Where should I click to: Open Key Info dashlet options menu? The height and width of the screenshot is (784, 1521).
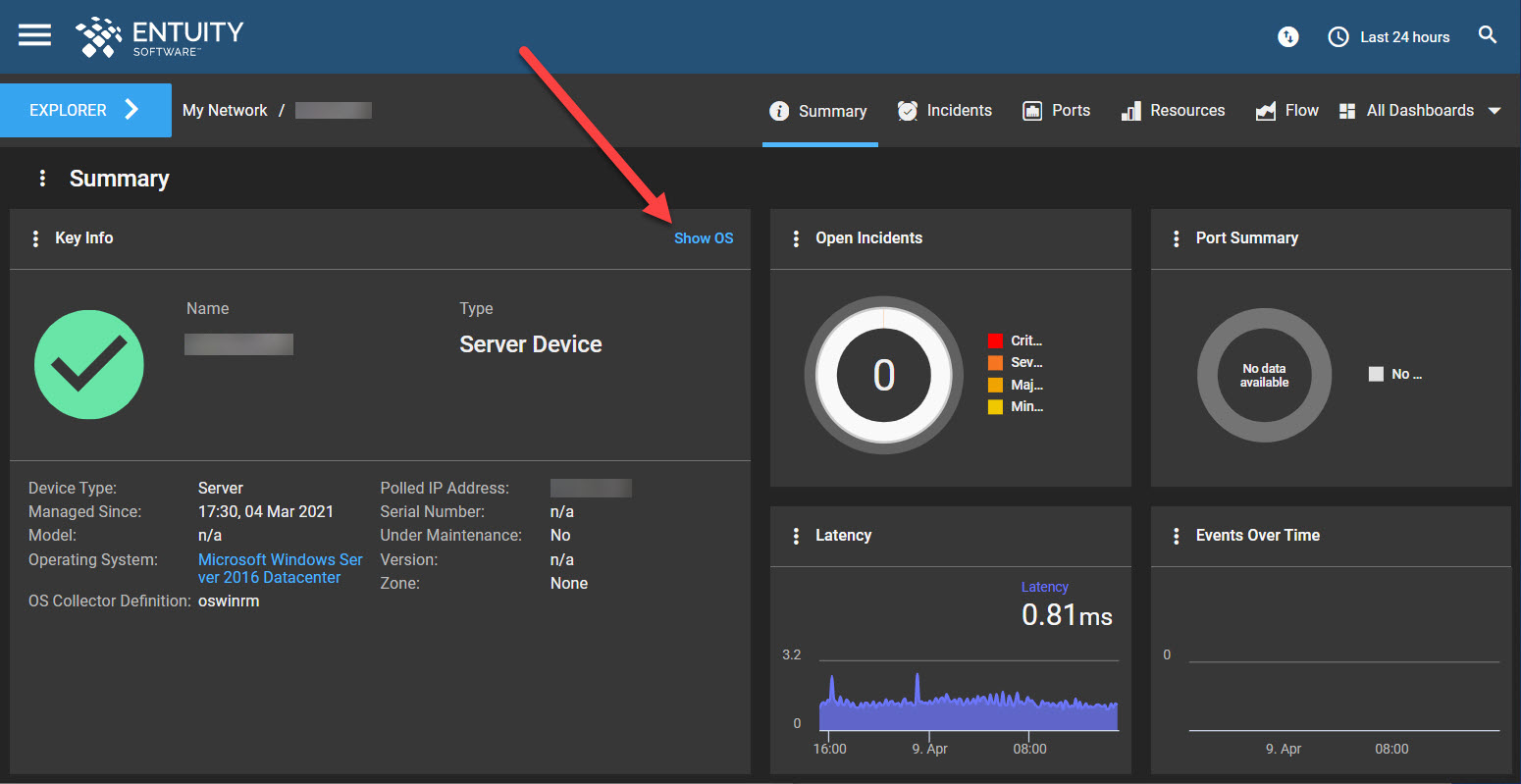tap(36, 238)
